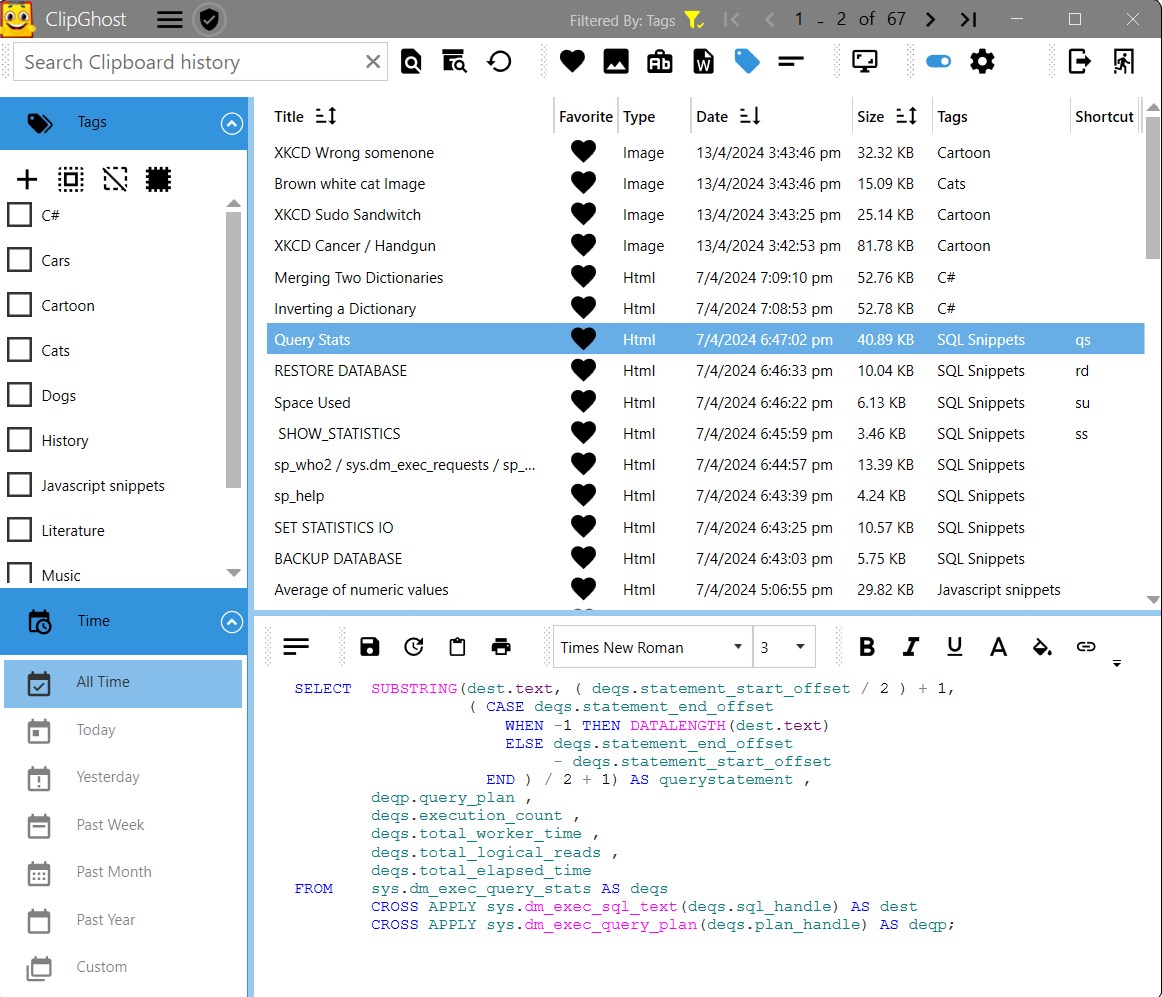Apply bold formatting button
The height and width of the screenshot is (997, 1162).
point(866,646)
